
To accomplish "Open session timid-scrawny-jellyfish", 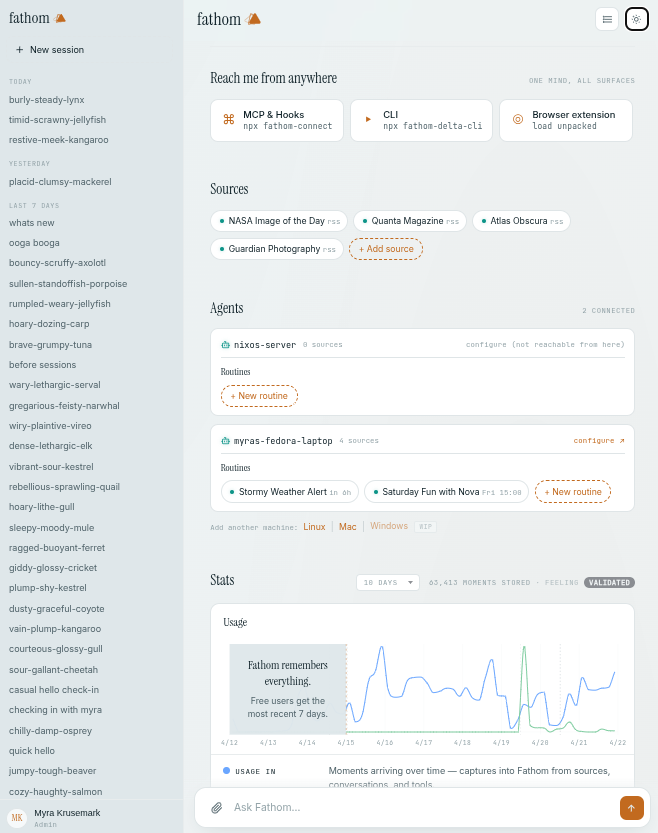I will tap(57, 120).
